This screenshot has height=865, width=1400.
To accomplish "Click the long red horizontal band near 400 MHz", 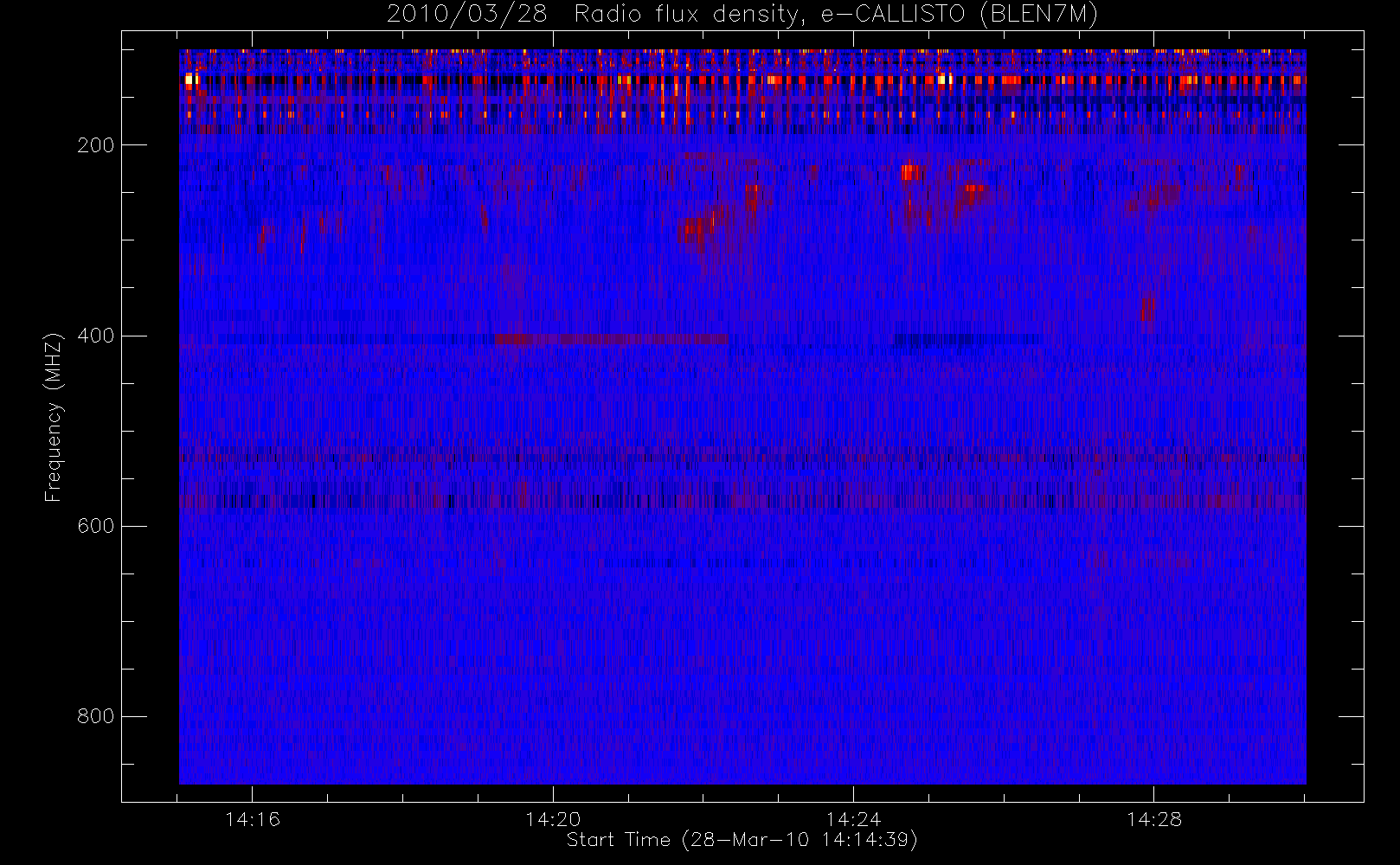I will (611, 339).
